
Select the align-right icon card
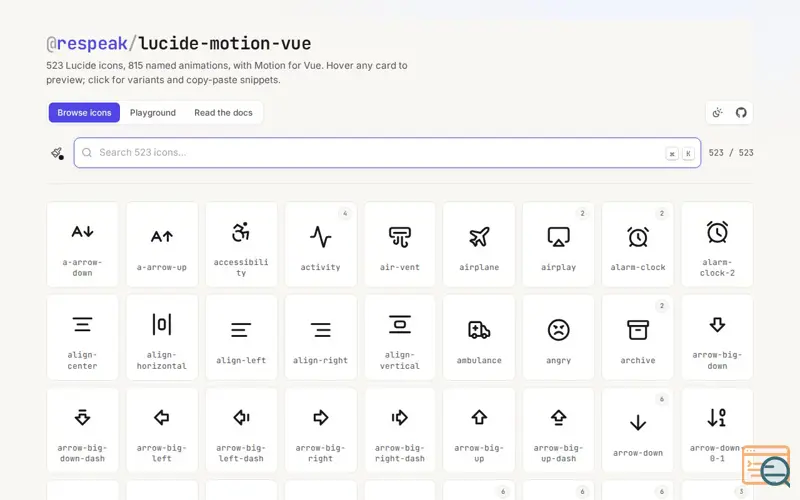click(x=320, y=337)
